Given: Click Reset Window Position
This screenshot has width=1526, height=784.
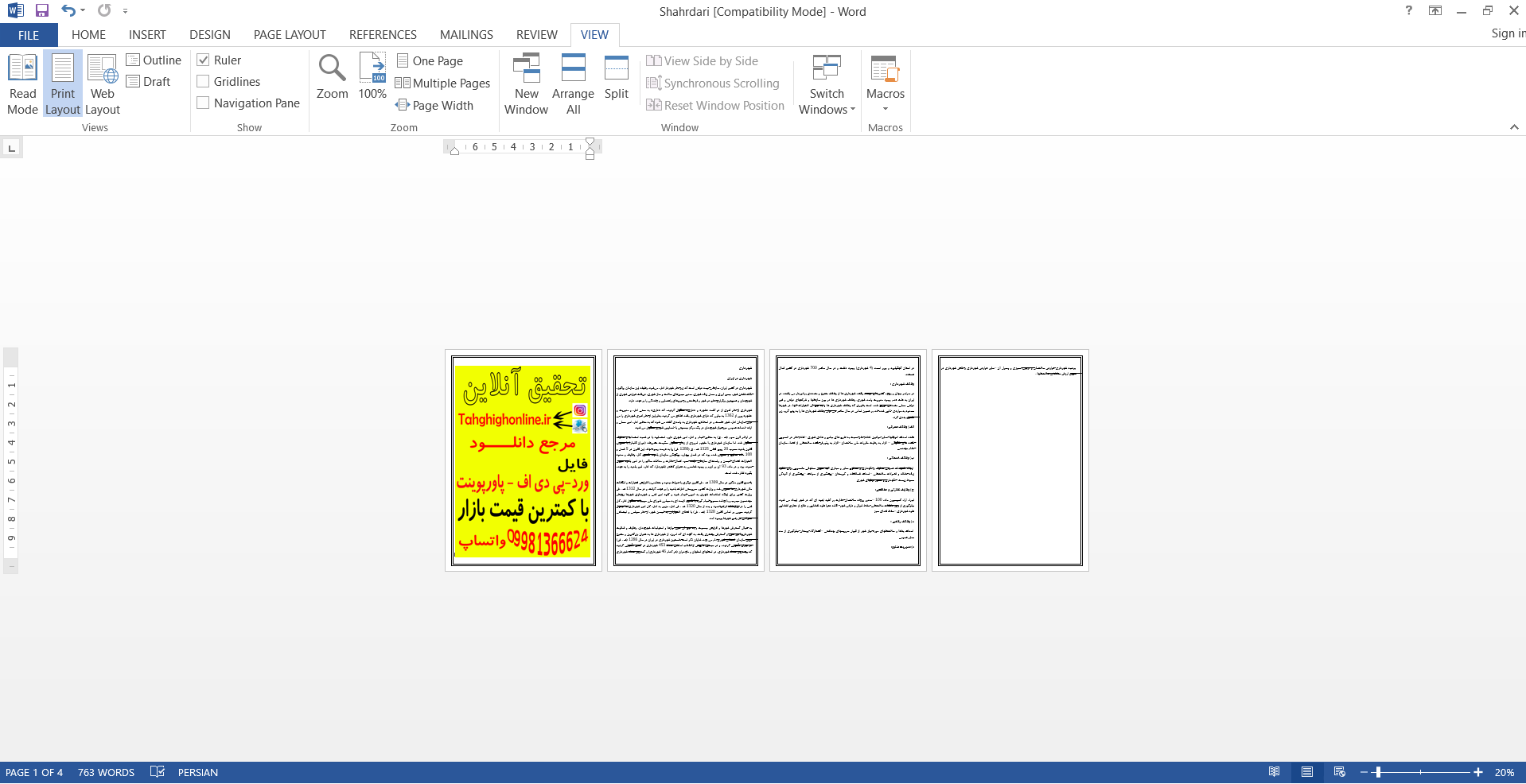Looking at the screenshot, I should click(715, 106).
